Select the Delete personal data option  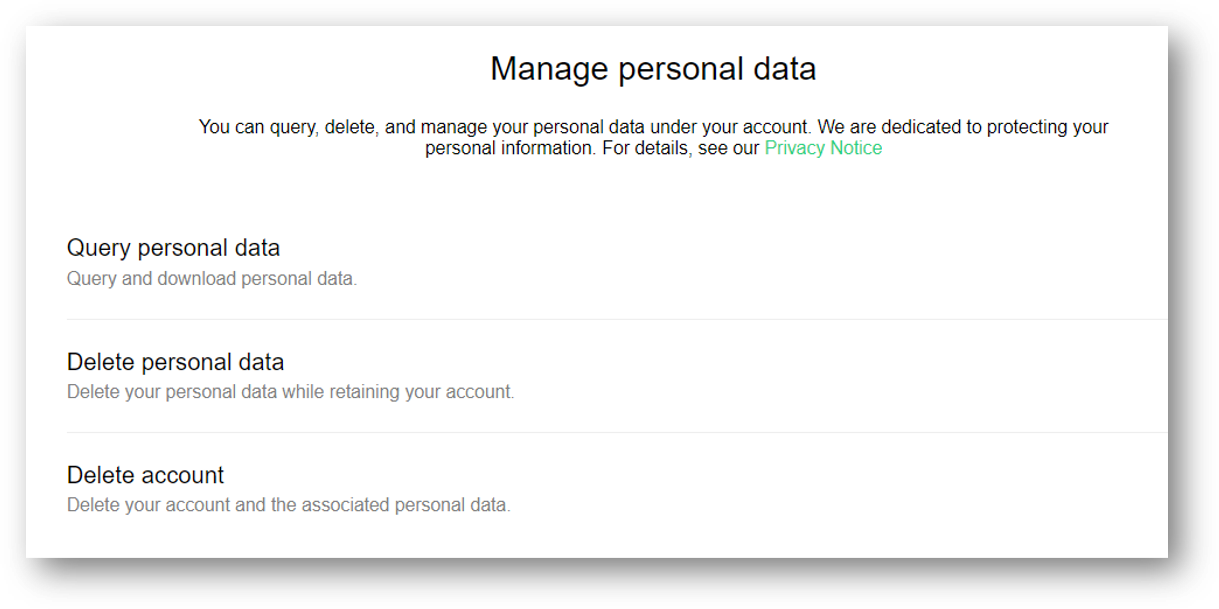tap(175, 362)
